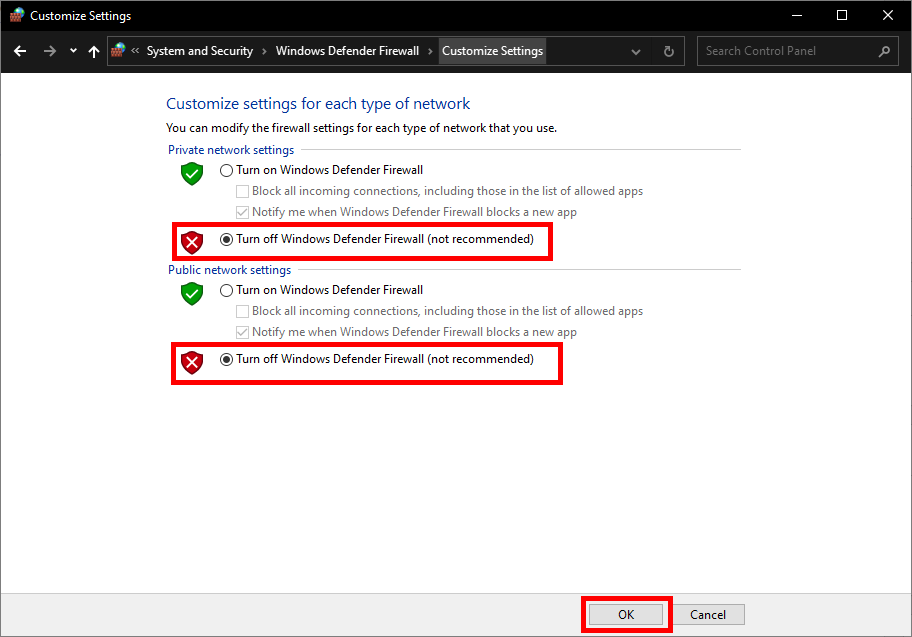The width and height of the screenshot is (912, 637).
Task: Click the Forward navigation arrow
Action: [x=49, y=51]
